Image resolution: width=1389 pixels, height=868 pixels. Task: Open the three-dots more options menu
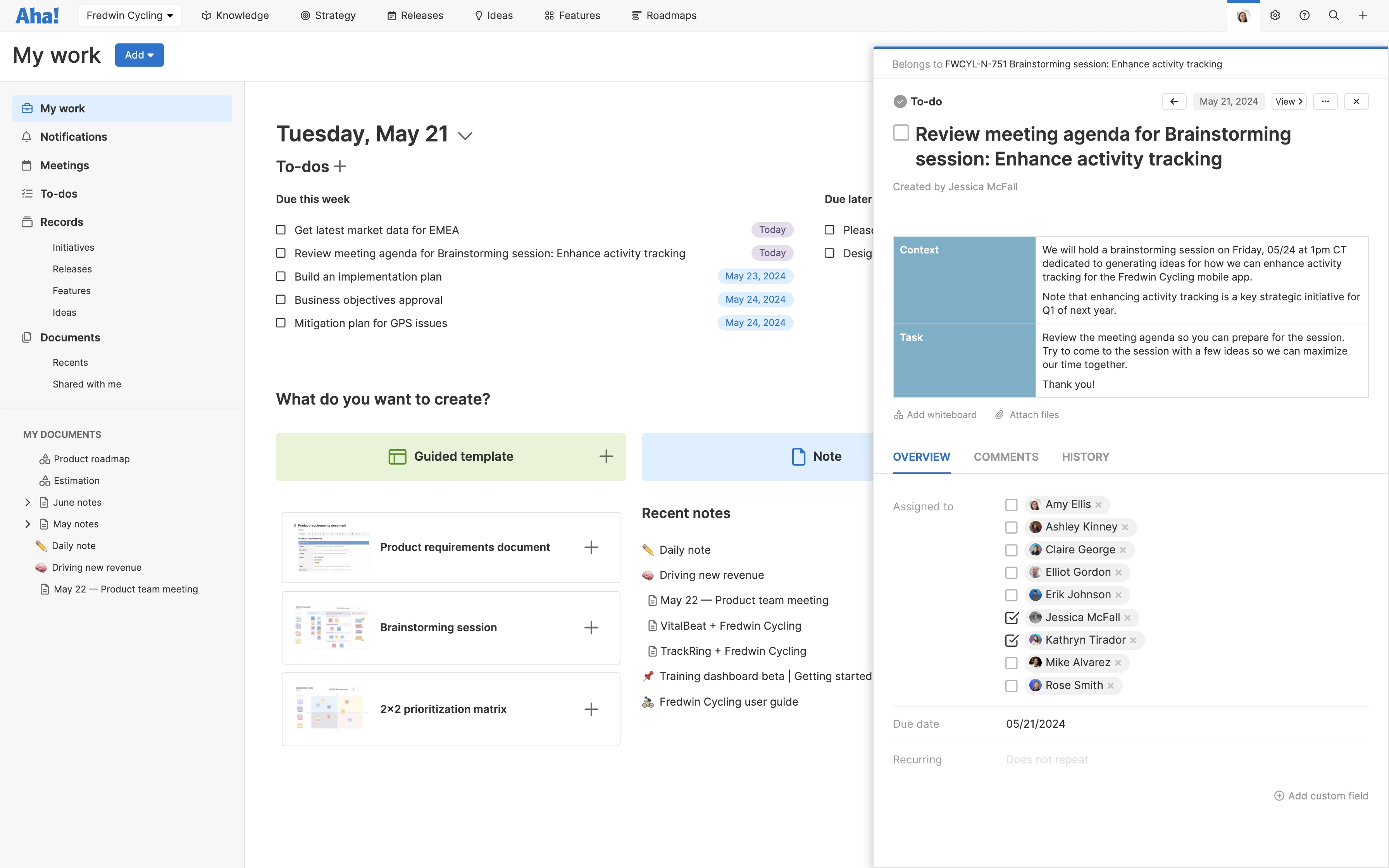point(1325,102)
